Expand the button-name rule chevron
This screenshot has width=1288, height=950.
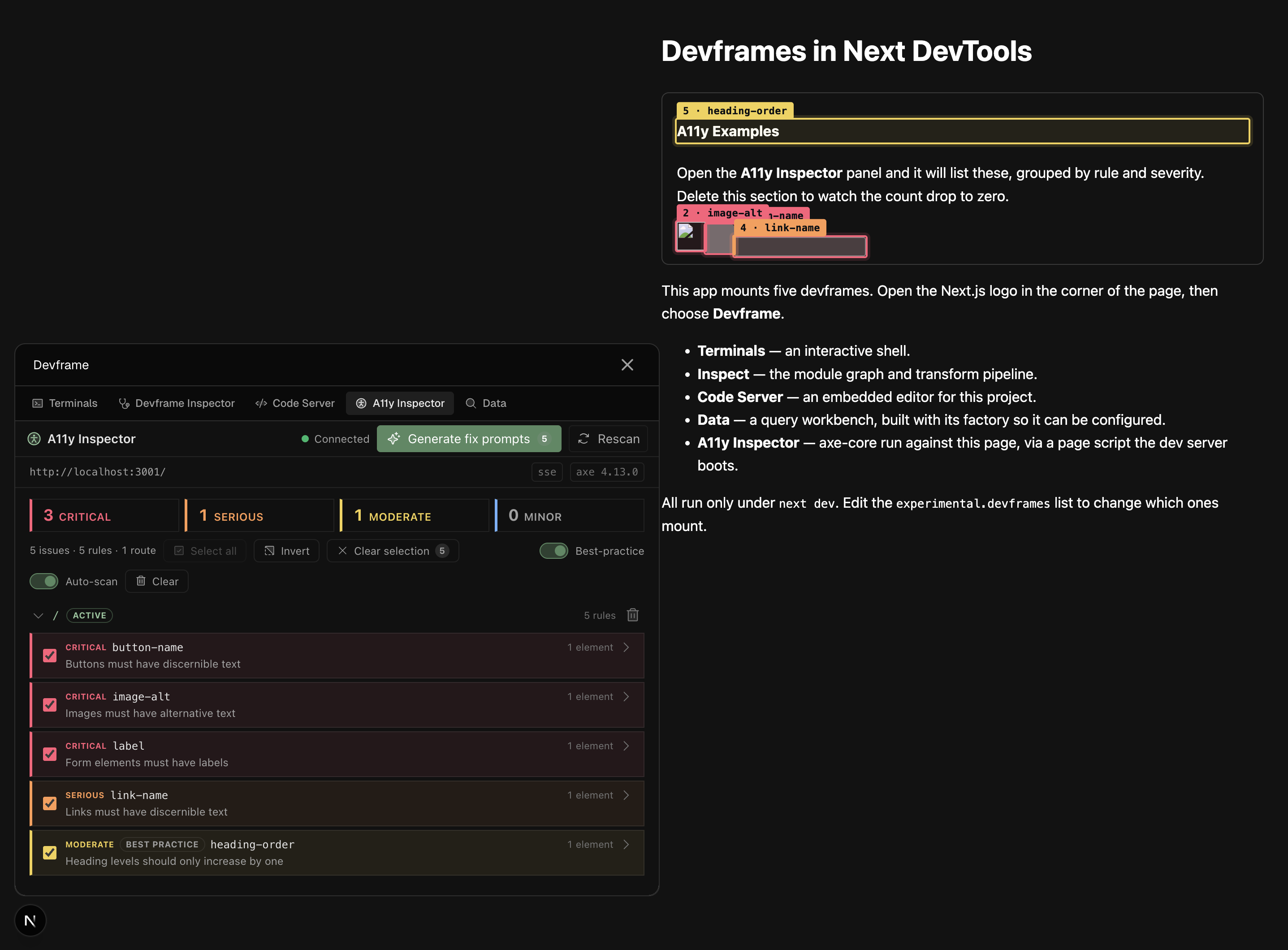[x=627, y=648]
